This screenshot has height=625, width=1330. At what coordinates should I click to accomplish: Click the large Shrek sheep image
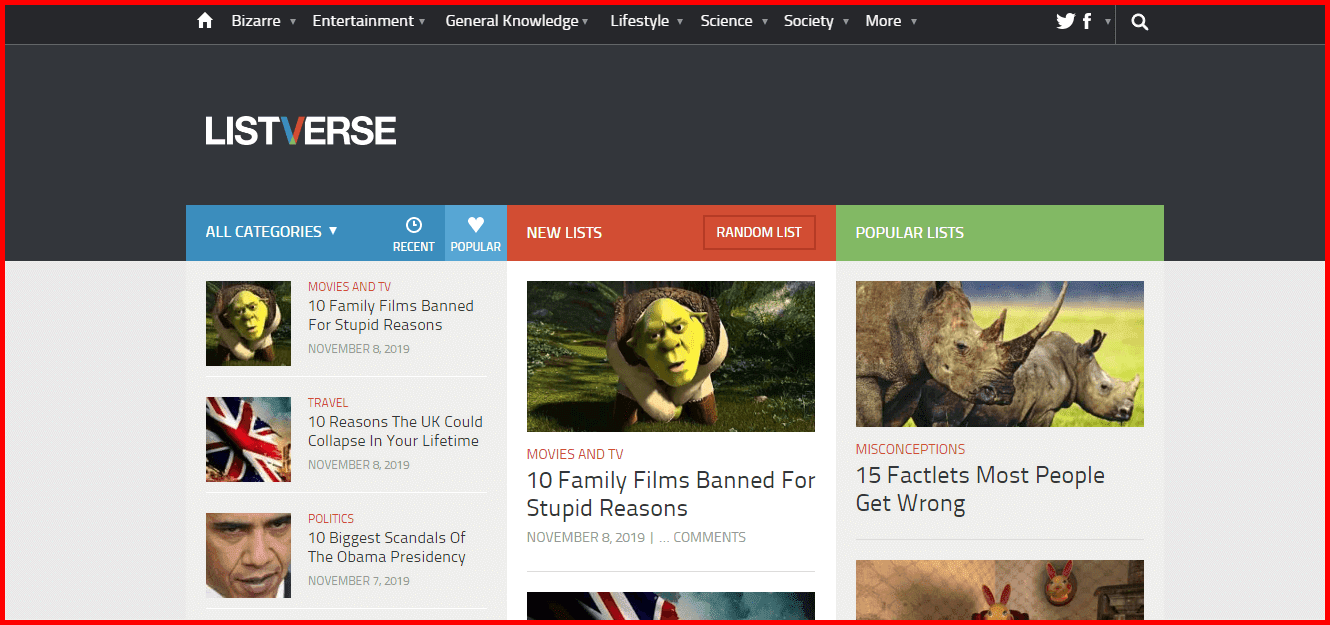point(671,356)
